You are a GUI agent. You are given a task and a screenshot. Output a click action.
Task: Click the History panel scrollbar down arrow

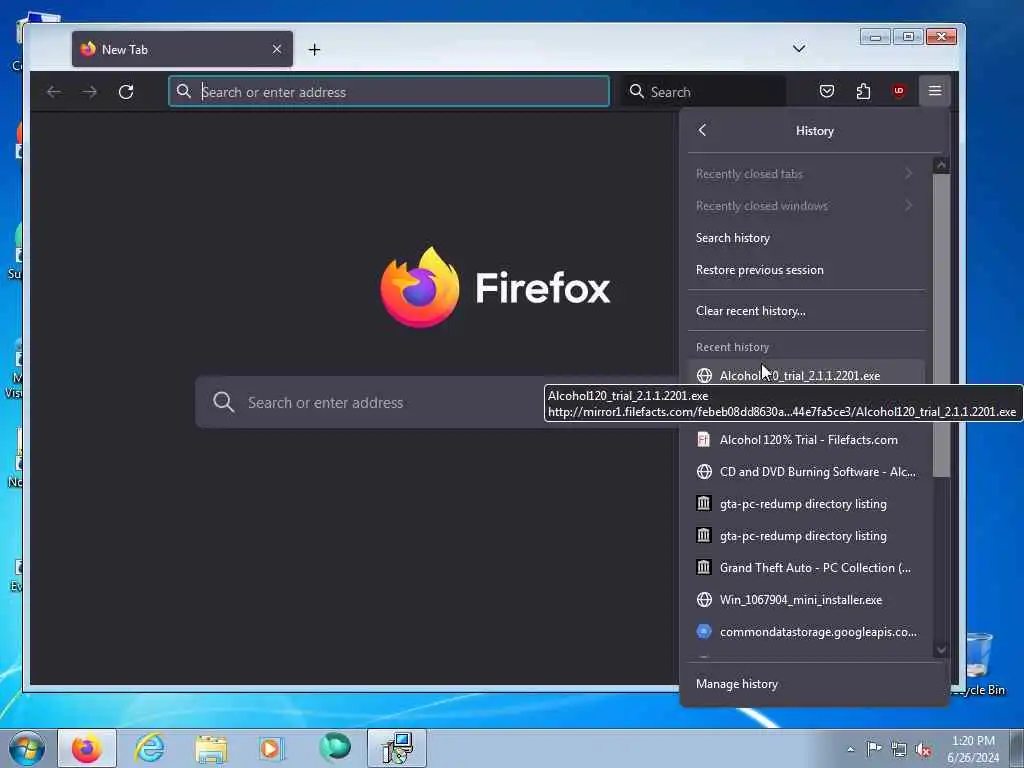pos(940,649)
